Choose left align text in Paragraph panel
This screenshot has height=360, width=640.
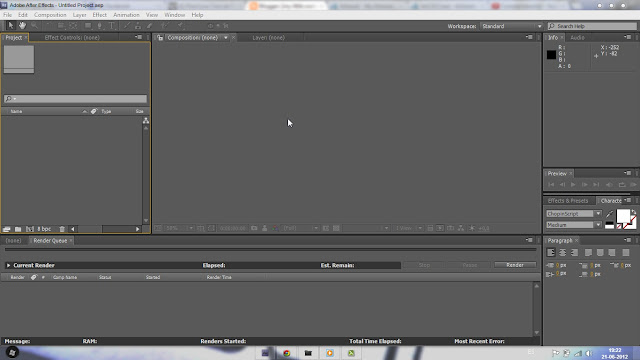(551, 253)
